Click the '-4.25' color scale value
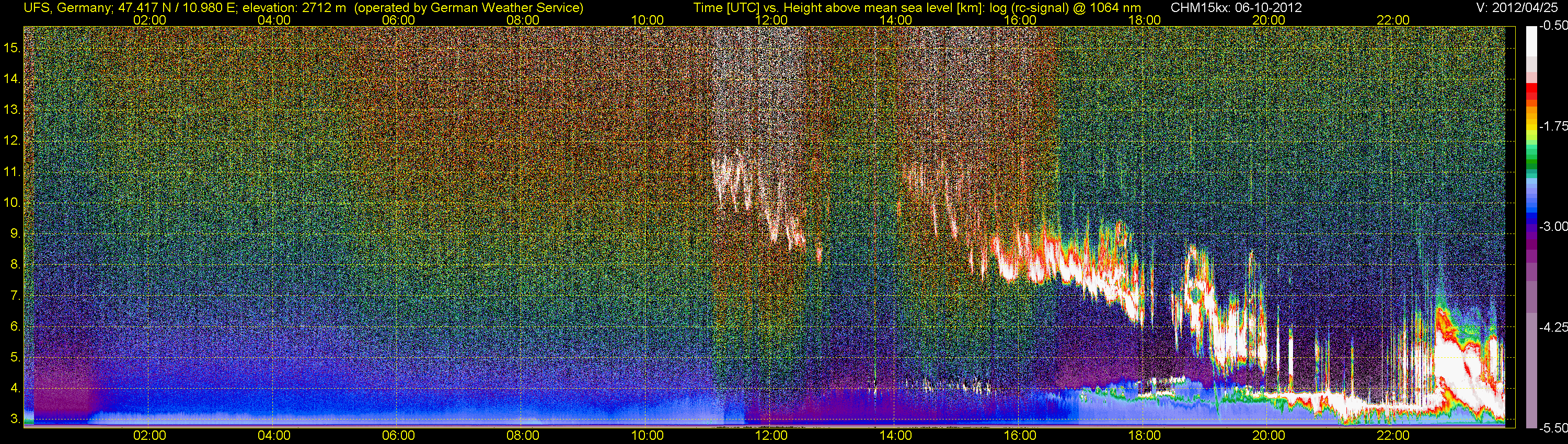Image resolution: width=1568 pixels, height=444 pixels. 1553,327
